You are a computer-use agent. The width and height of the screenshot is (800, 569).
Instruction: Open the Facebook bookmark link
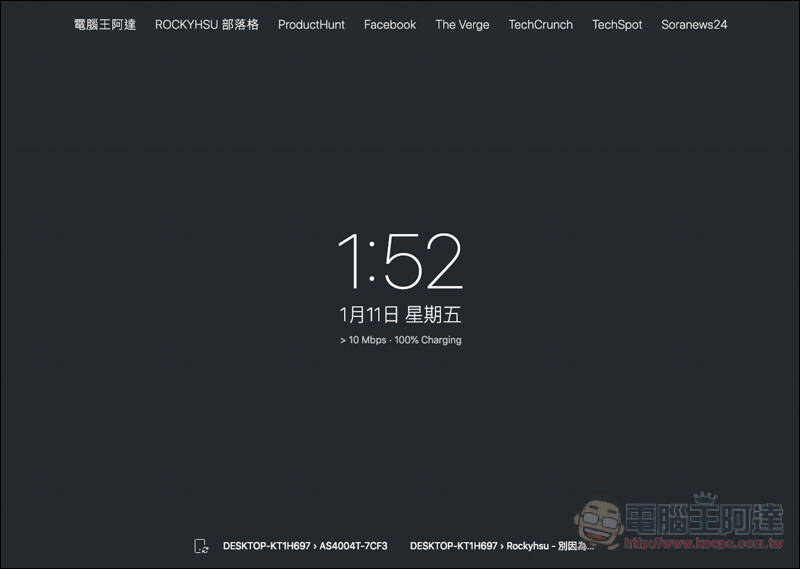(x=390, y=24)
